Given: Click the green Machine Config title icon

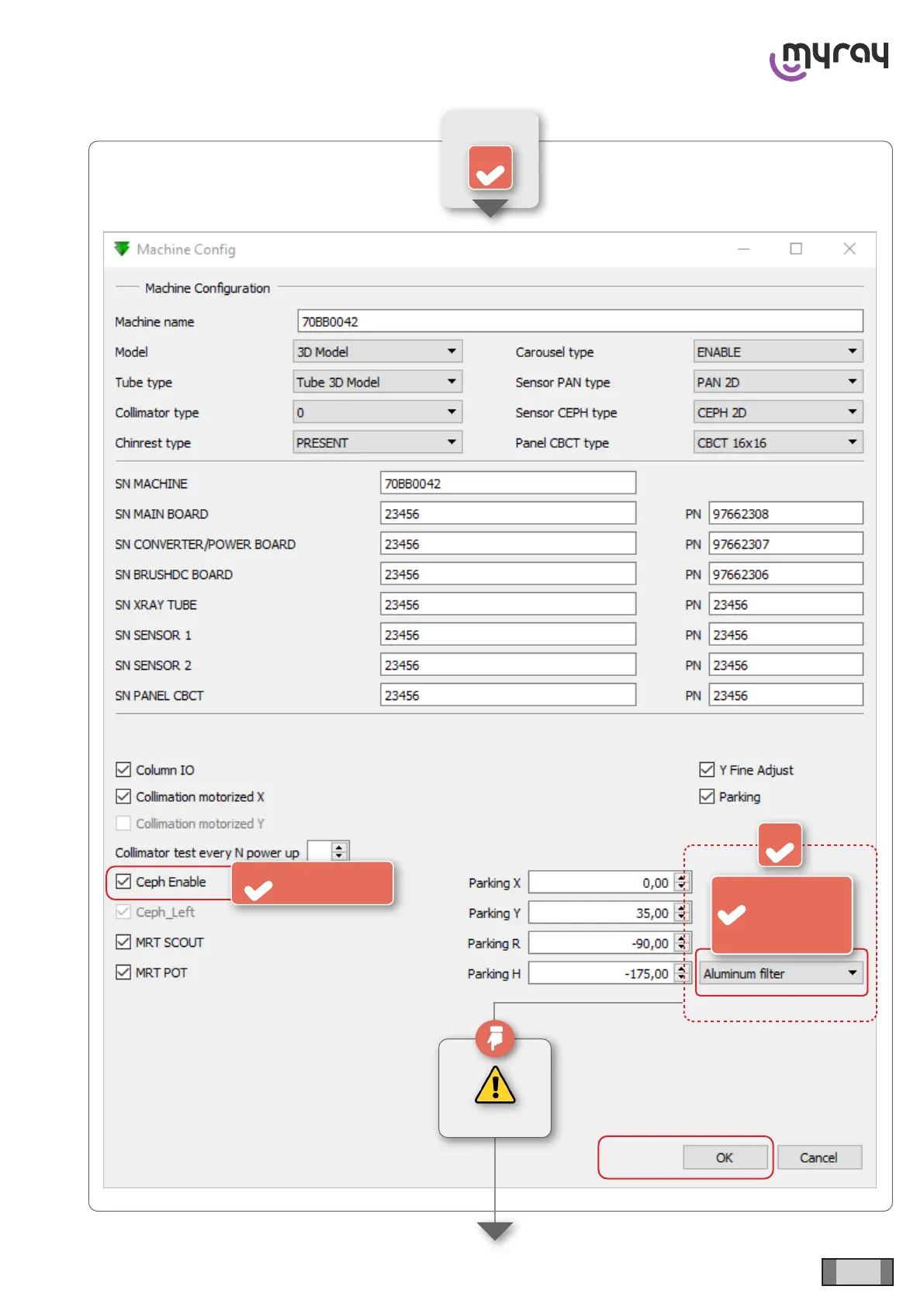Looking at the screenshot, I should click(x=122, y=248).
